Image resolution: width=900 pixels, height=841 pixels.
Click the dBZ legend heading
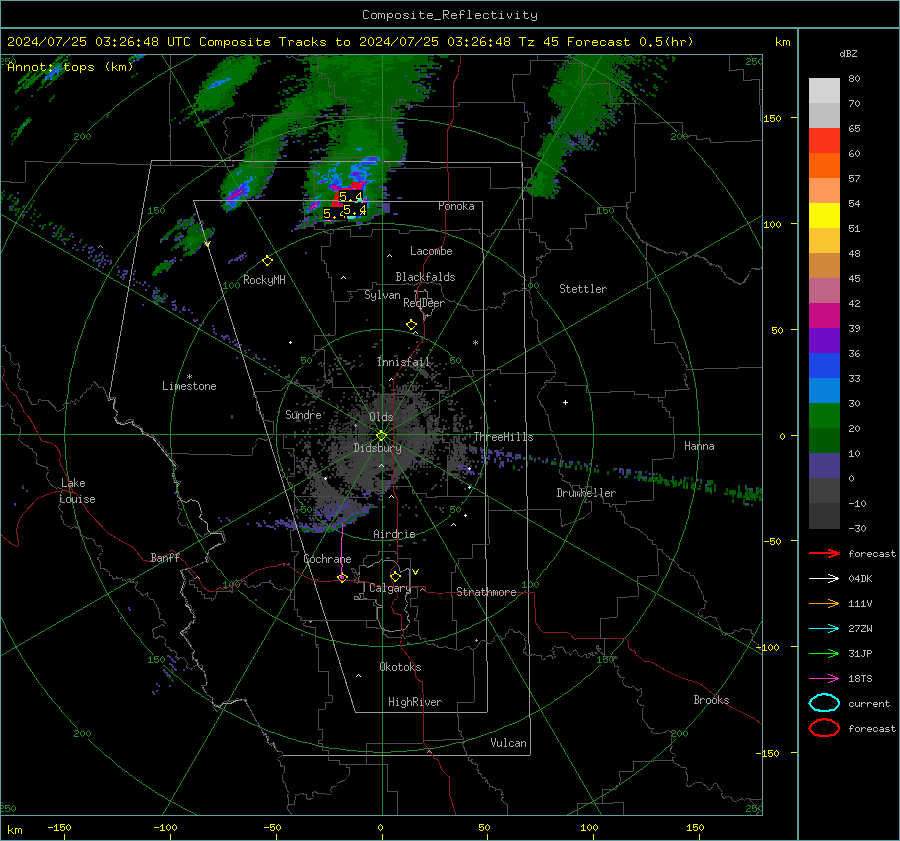coord(848,54)
